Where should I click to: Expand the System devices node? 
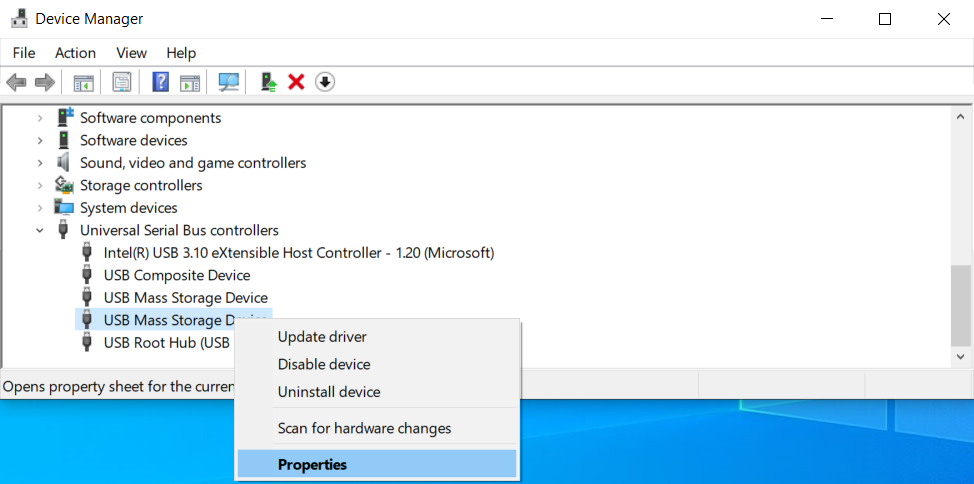coord(40,208)
